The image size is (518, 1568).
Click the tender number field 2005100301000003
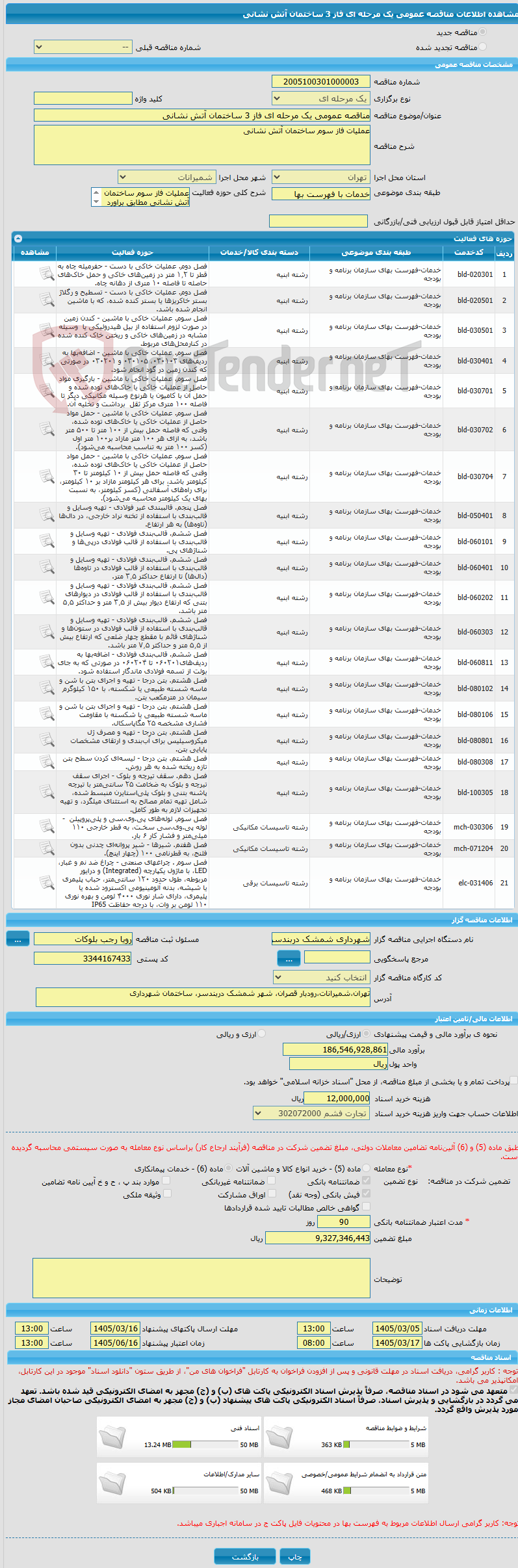click(321, 81)
